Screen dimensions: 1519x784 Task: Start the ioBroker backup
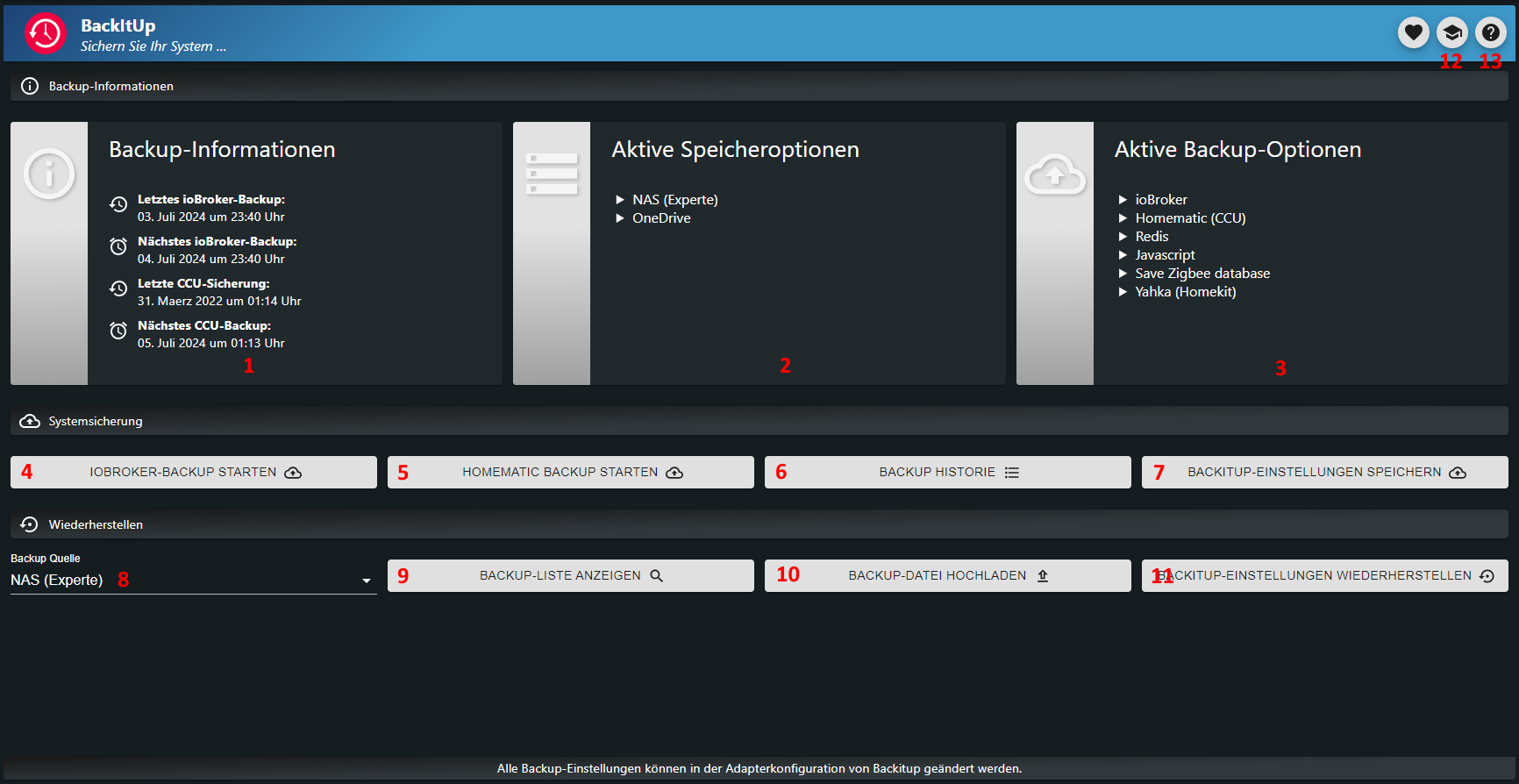point(194,472)
